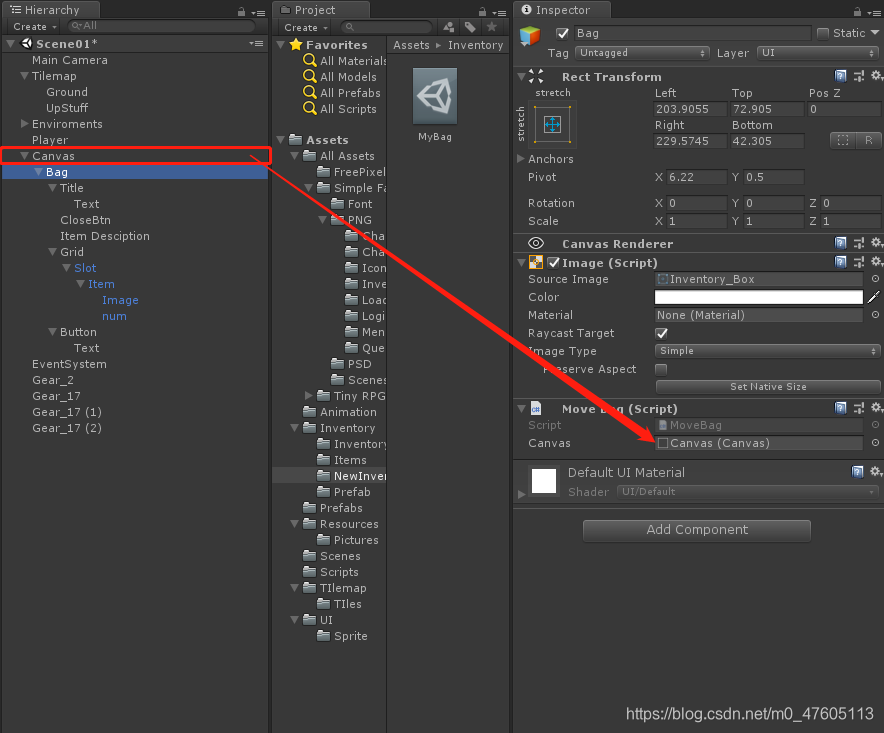Expand the Anchors foldout
Screen dimensions: 884x733
pos(521,158)
